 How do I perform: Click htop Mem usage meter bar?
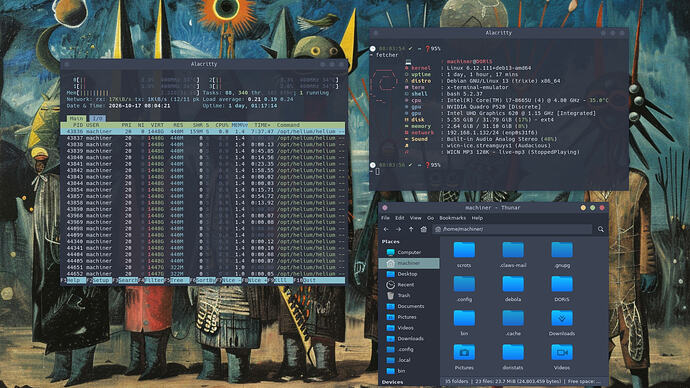tap(133, 93)
